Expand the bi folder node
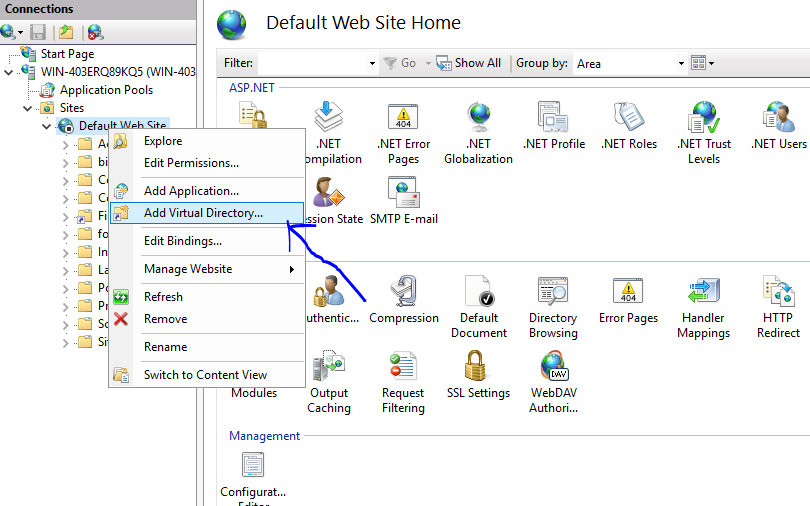The width and height of the screenshot is (810, 506). pyautogui.click(x=66, y=163)
